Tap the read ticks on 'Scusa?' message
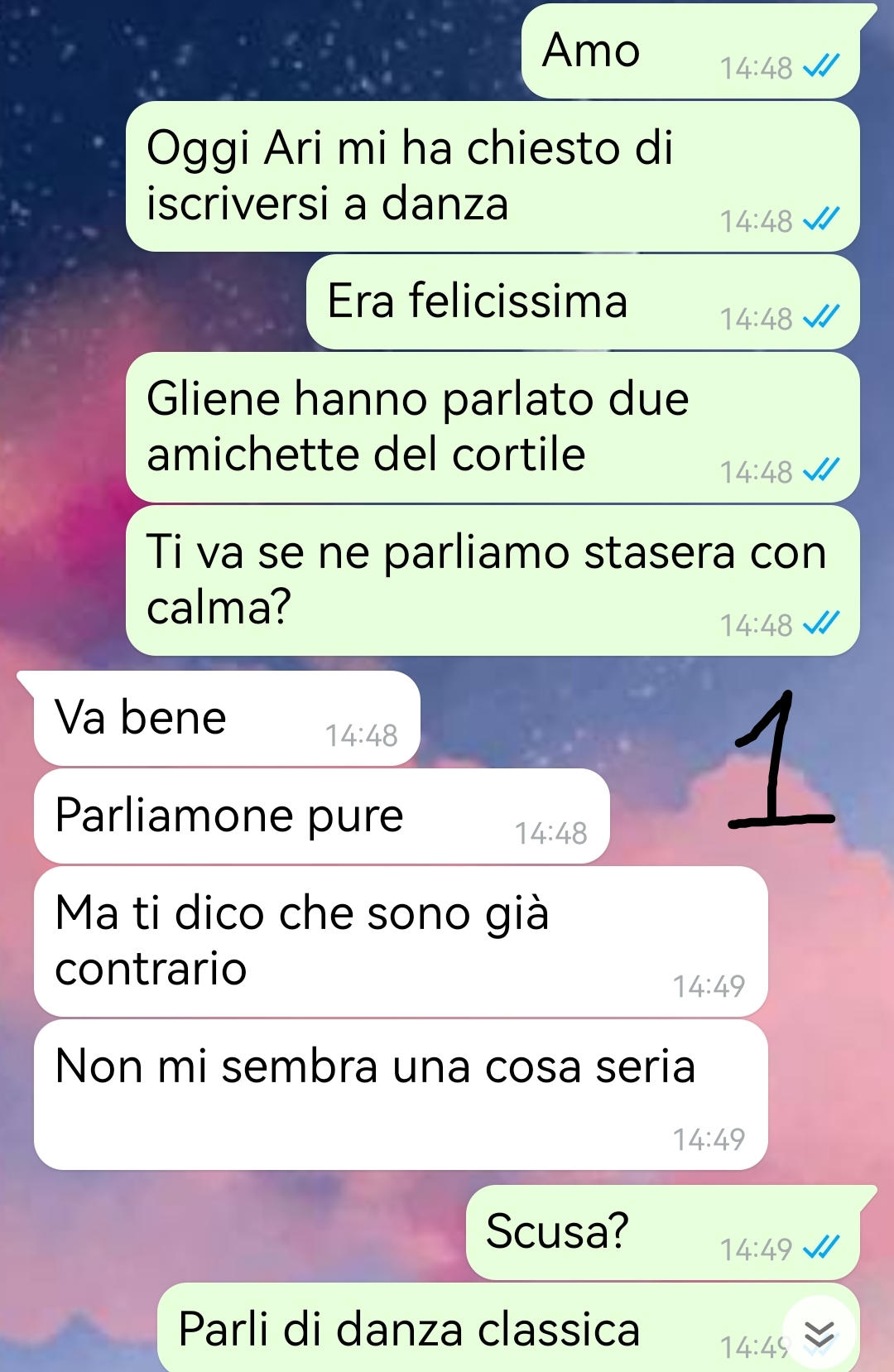Screen dimensions: 894x1372 (x=821, y=1248)
